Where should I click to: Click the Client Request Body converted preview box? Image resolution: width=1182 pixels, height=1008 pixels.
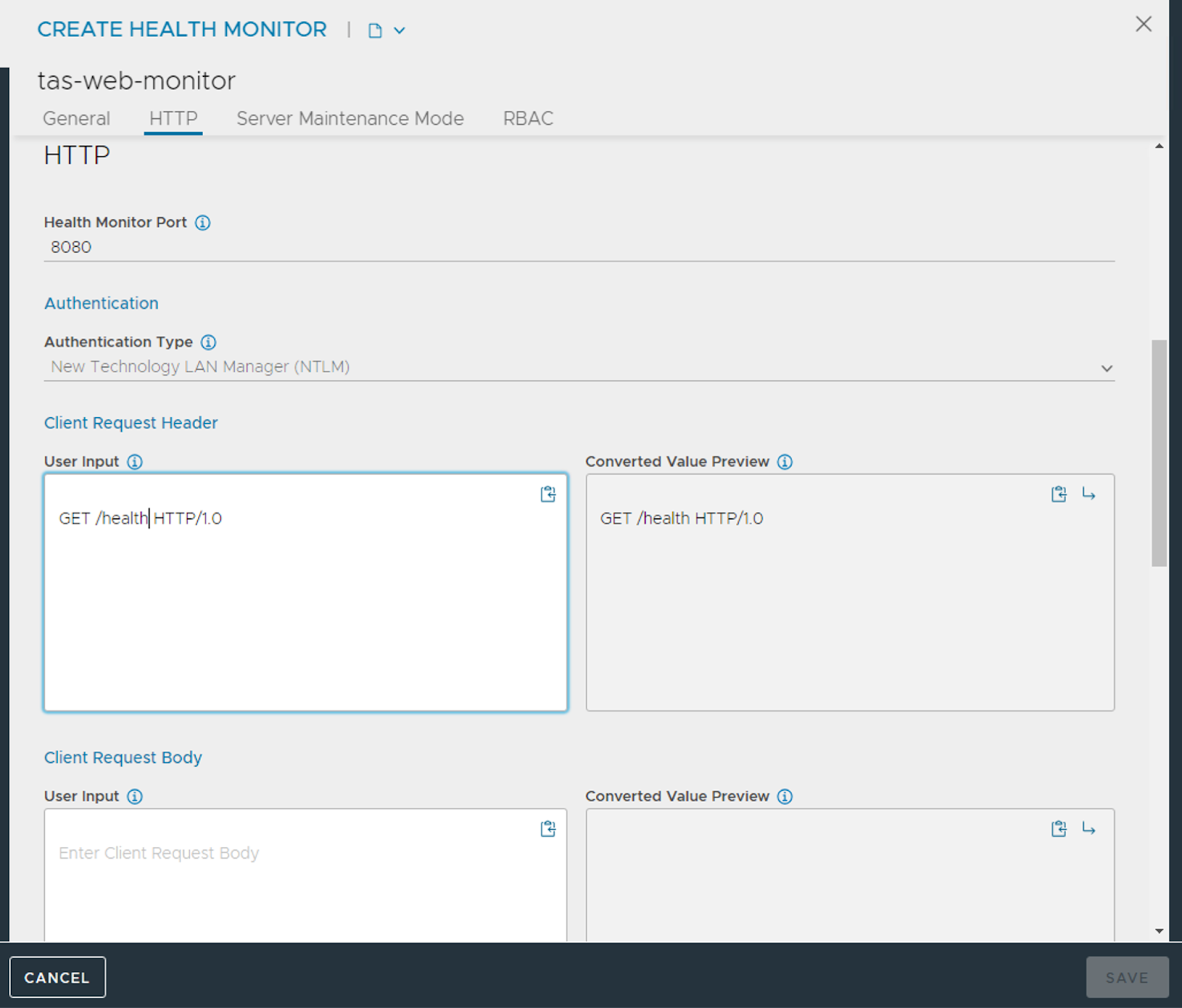[850, 875]
